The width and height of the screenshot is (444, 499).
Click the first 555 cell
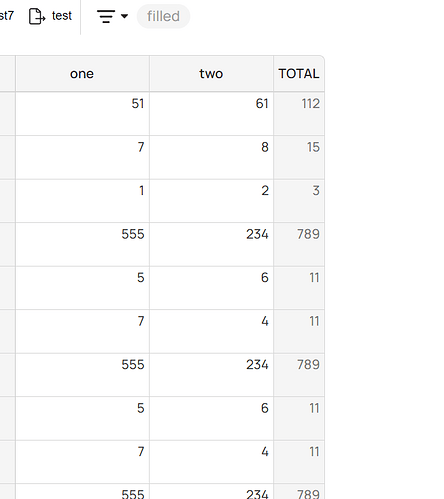(x=82, y=244)
